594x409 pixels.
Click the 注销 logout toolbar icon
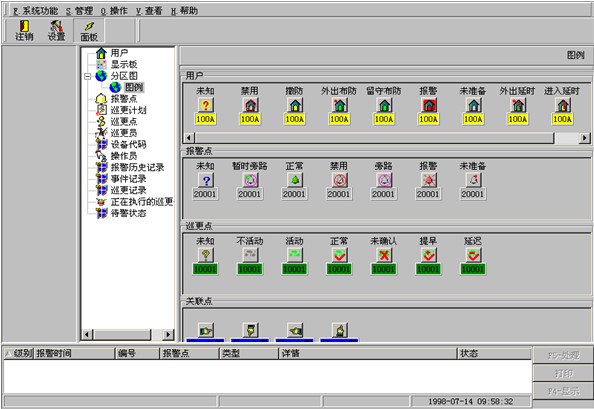coord(25,30)
